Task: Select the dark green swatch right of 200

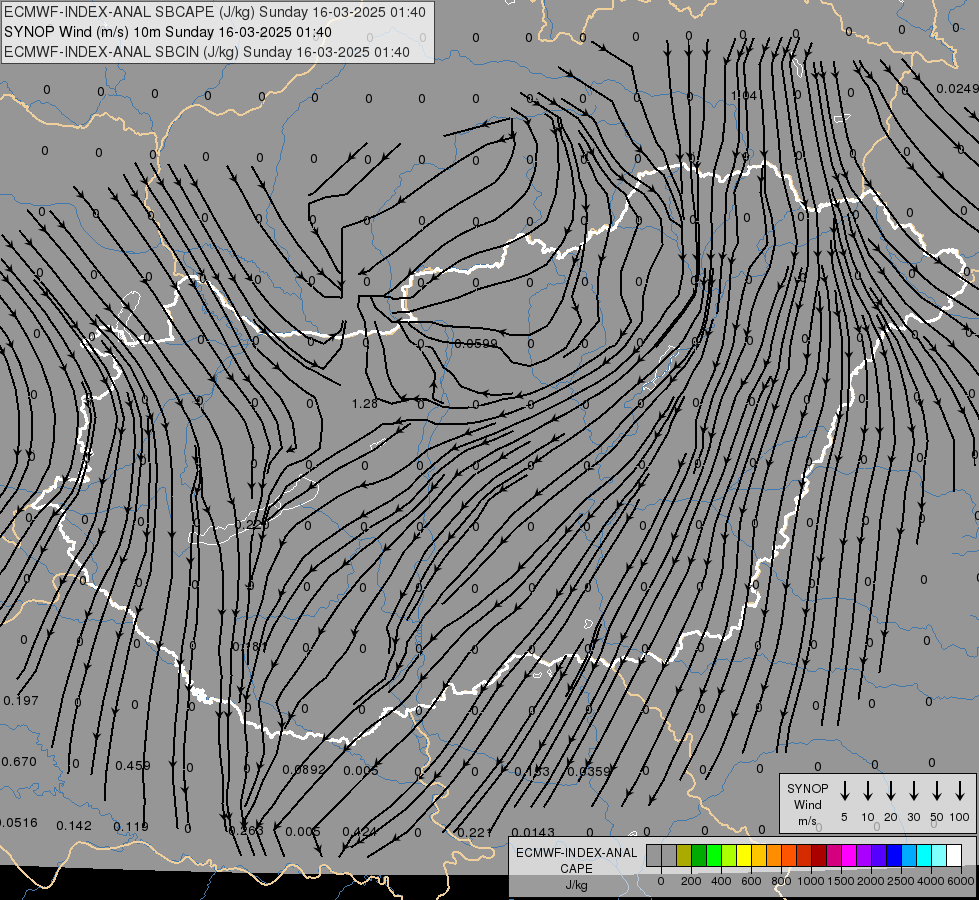Action: (x=699, y=856)
